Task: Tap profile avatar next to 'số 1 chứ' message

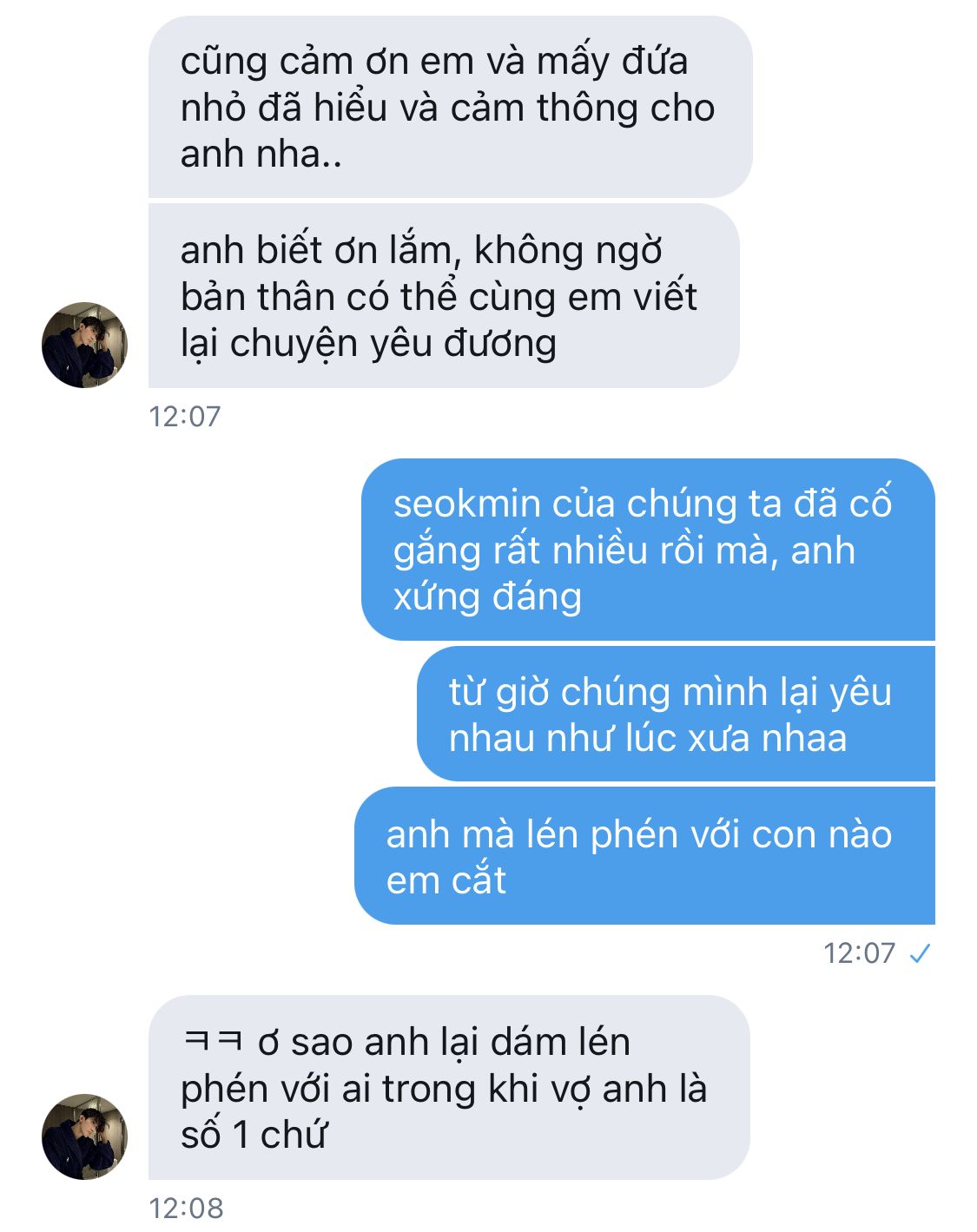Action: [x=84, y=1136]
